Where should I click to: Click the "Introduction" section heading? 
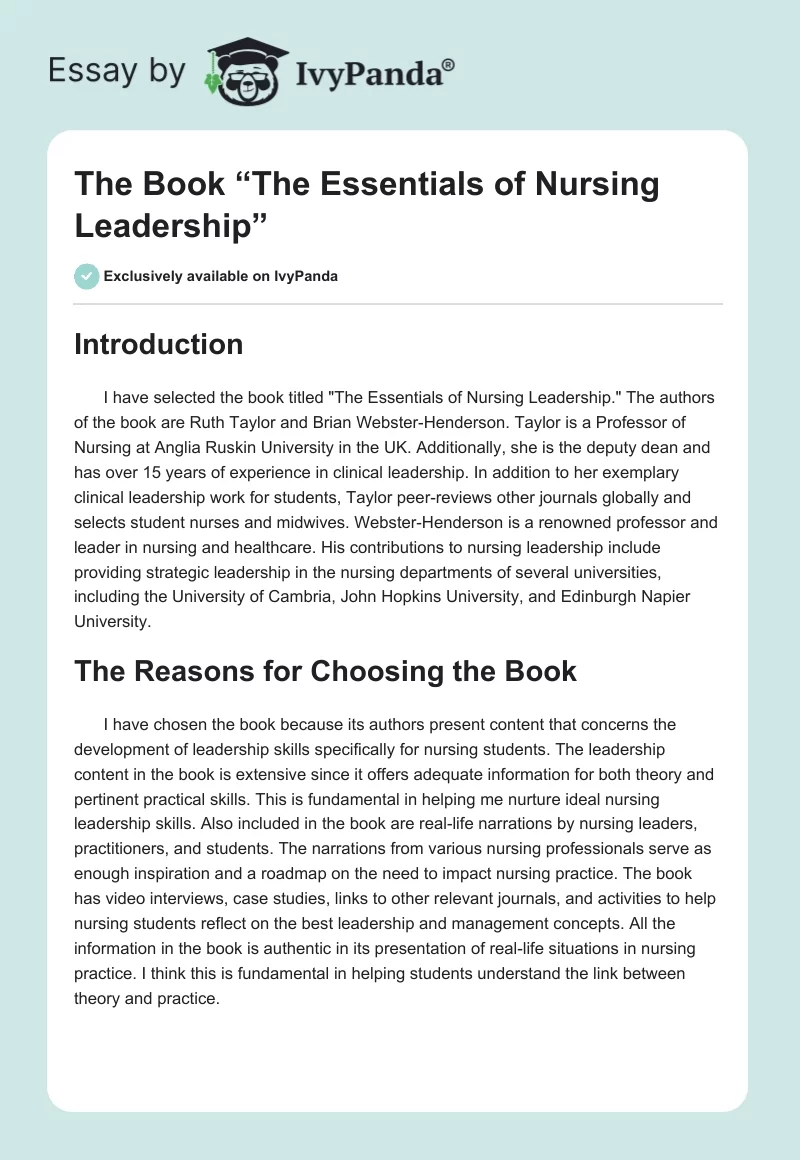(158, 344)
